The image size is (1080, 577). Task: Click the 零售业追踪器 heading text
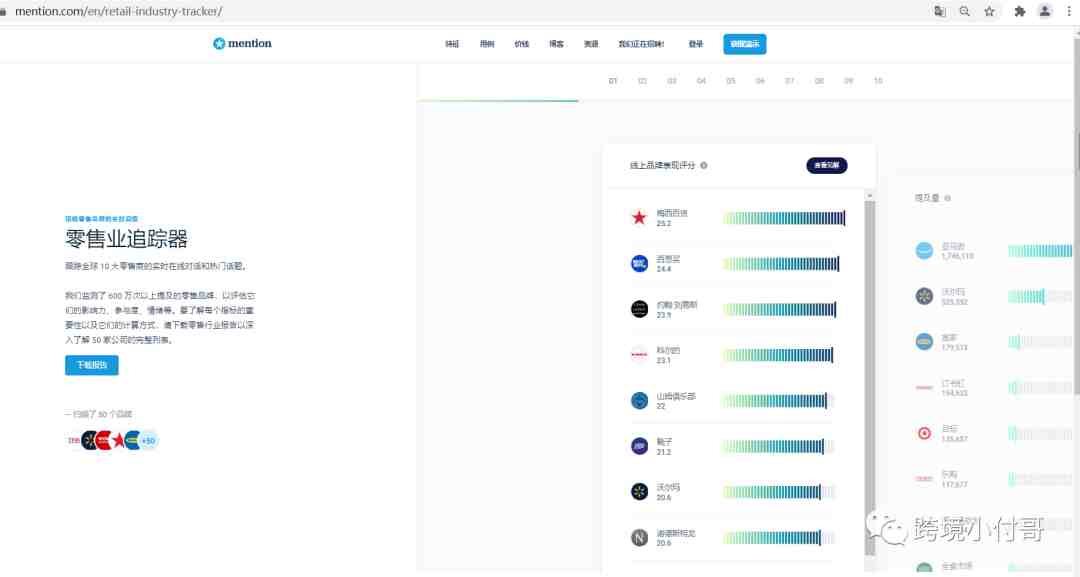(127, 239)
